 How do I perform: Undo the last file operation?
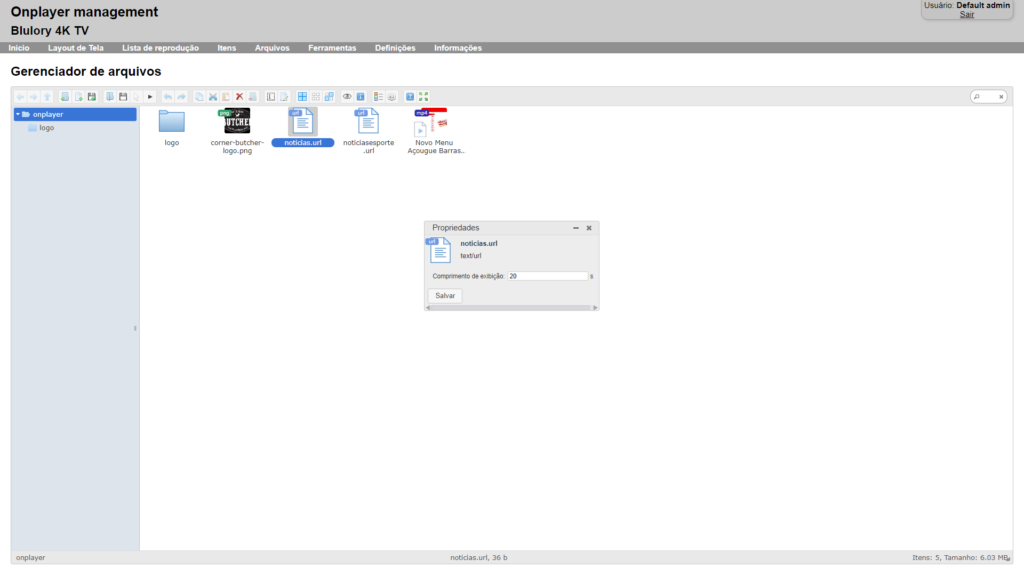coord(168,97)
